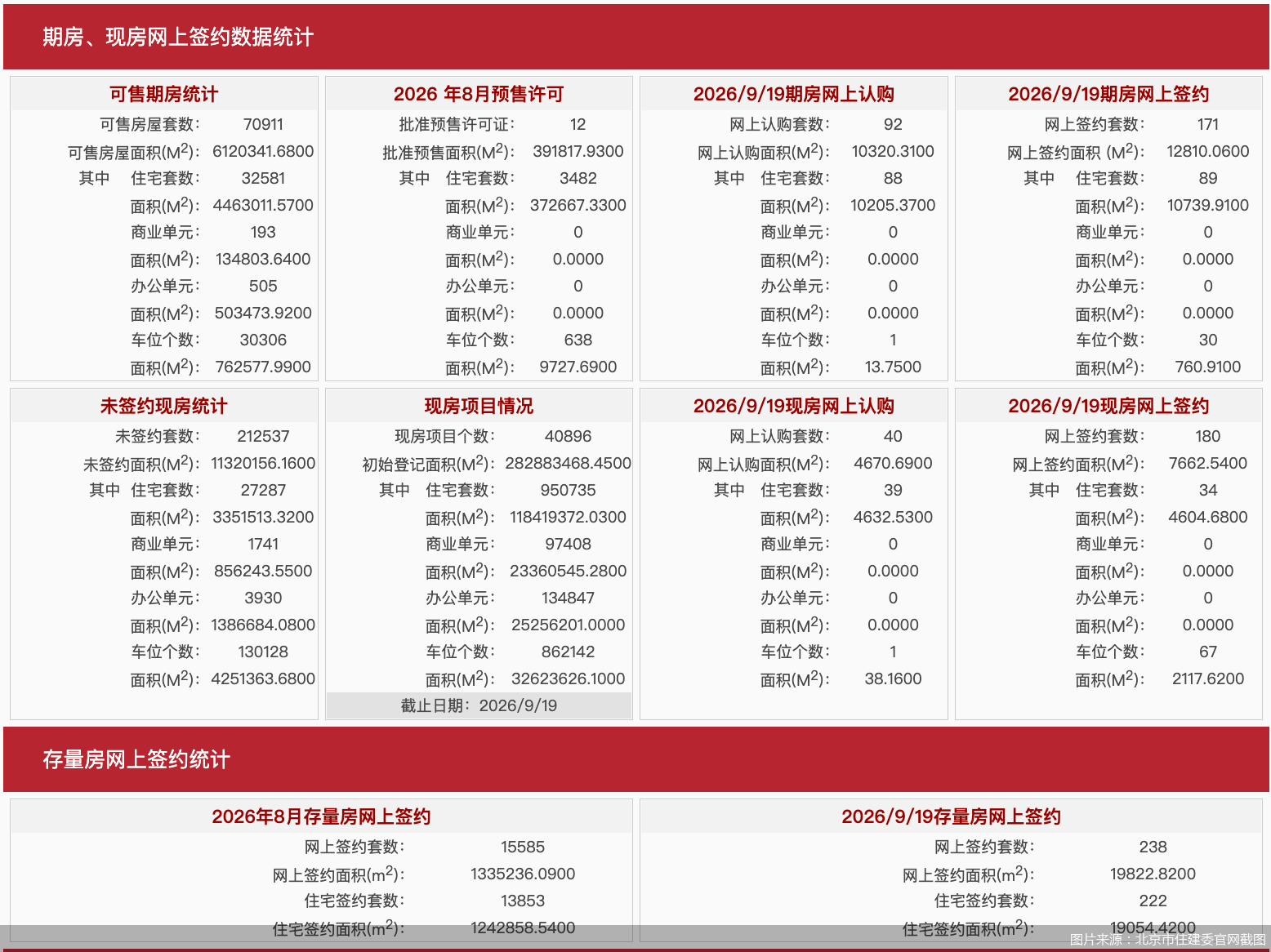The image size is (1271, 952).
Task: Click the value 13853 monthly residential signings
Action: 523,901
